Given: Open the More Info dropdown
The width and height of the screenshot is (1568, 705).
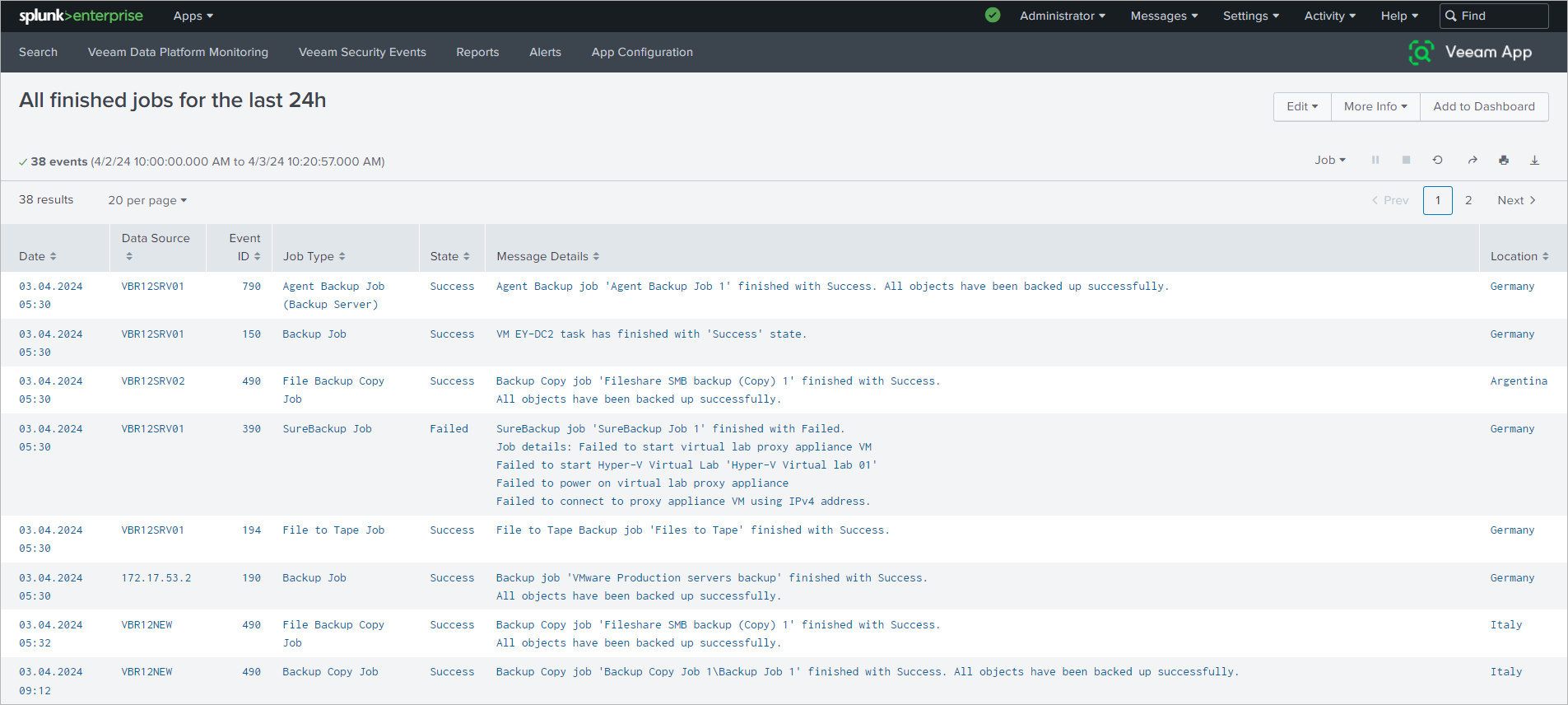Looking at the screenshot, I should point(1375,106).
